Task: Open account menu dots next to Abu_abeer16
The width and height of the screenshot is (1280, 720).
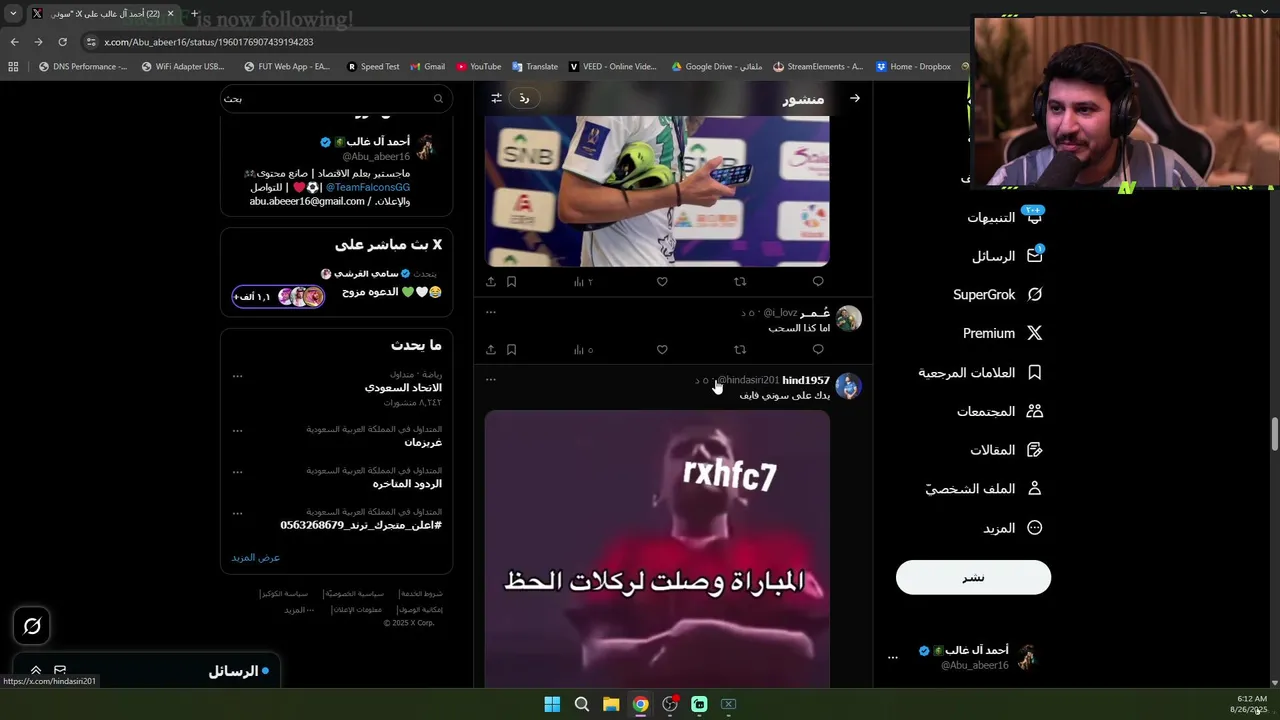Action: click(892, 657)
